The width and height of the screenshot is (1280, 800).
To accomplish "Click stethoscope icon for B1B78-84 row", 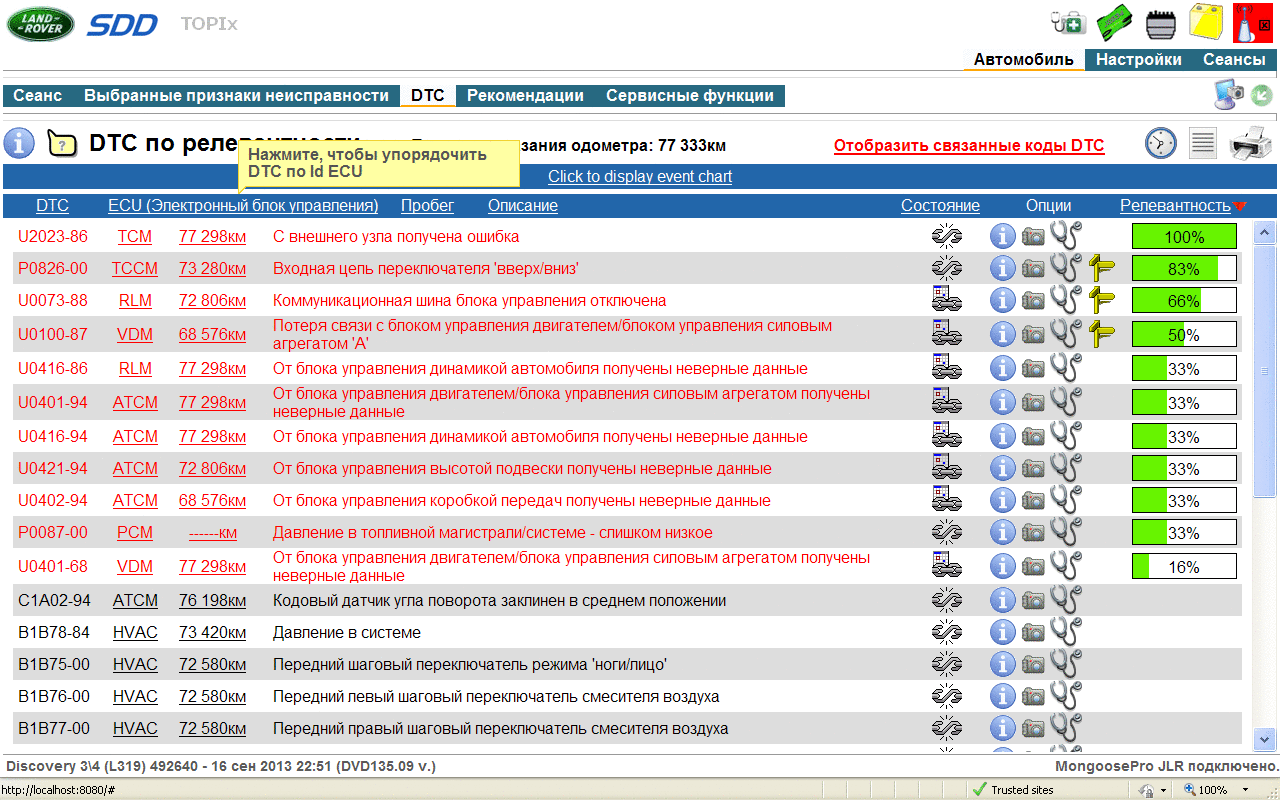I will pos(1066,632).
